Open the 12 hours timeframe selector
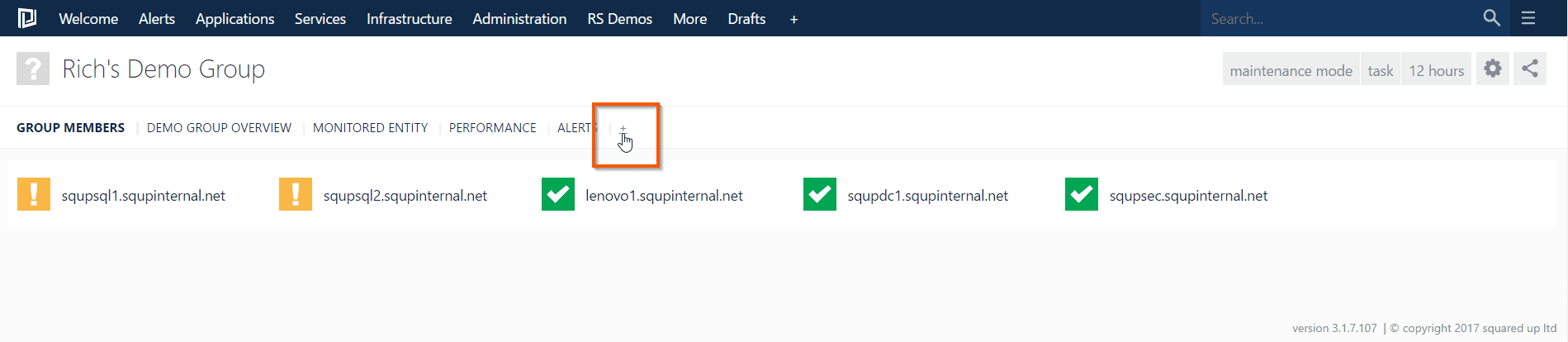 pos(1436,70)
